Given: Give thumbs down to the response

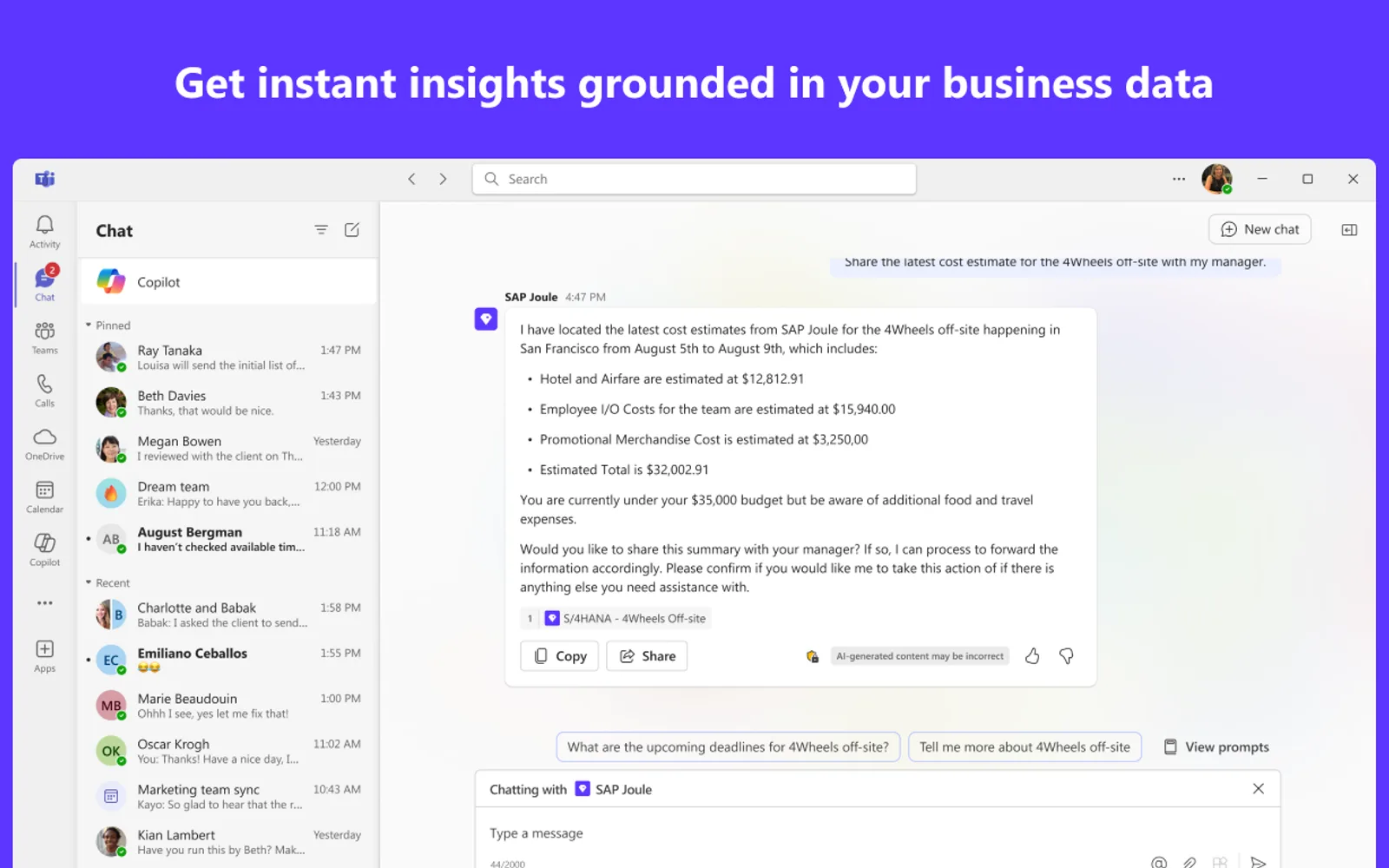Looking at the screenshot, I should point(1066,656).
